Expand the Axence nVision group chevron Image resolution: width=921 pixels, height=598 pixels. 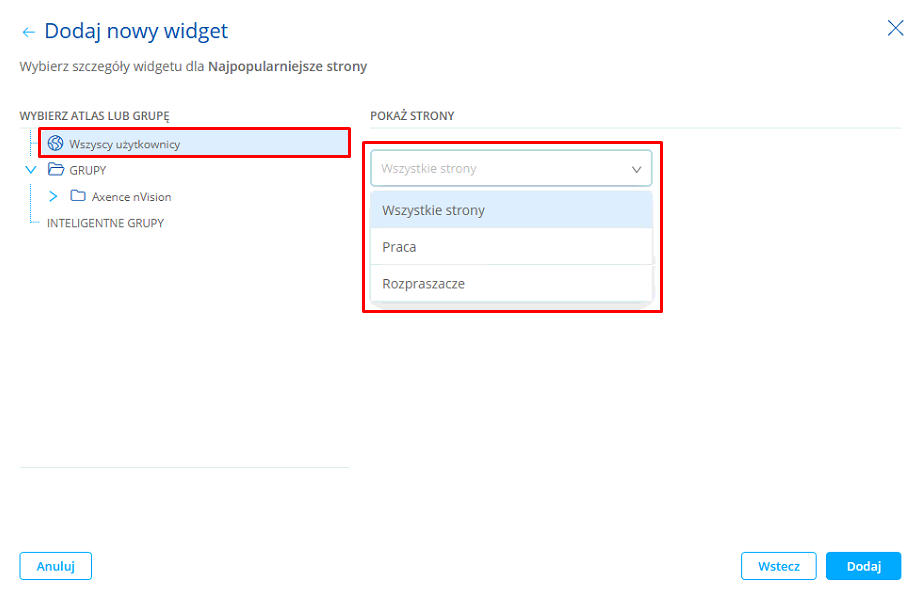pos(53,196)
